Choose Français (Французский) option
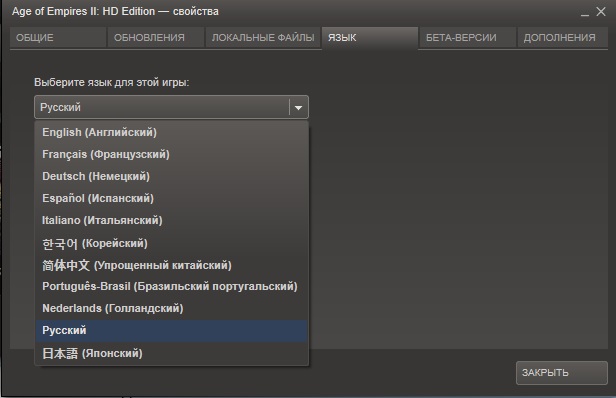This screenshot has width=616, height=398. pyautogui.click(x=171, y=154)
